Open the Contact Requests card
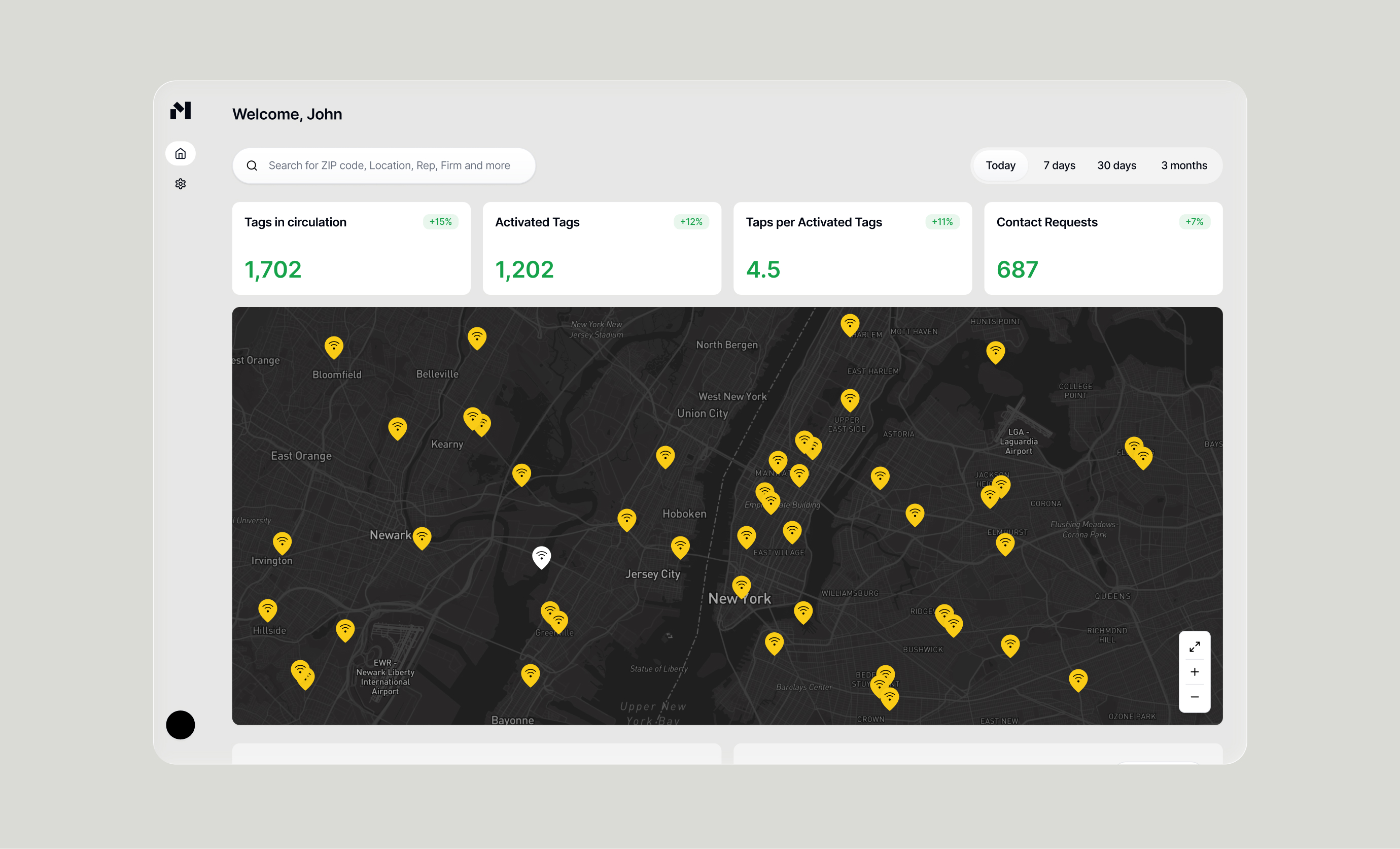This screenshot has width=1400, height=849. pyautogui.click(x=1103, y=248)
